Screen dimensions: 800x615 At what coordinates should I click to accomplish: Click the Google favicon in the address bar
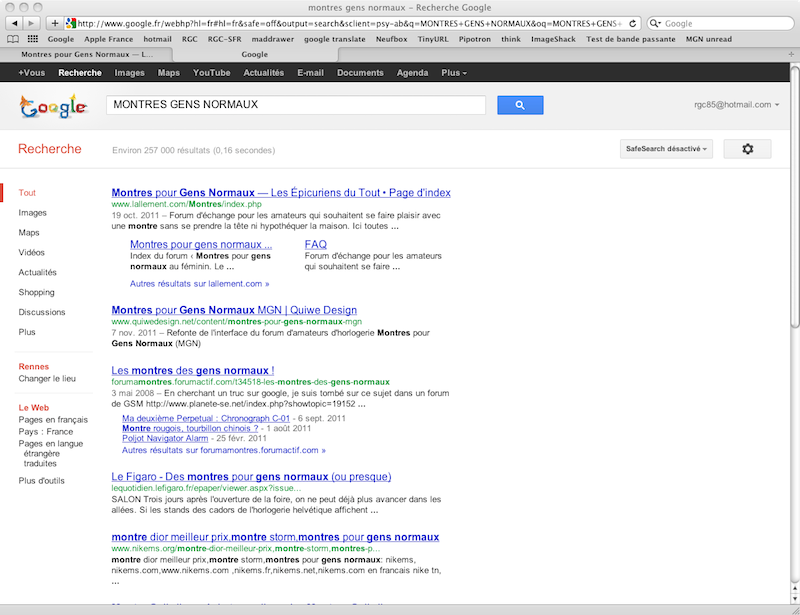coord(71,23)
